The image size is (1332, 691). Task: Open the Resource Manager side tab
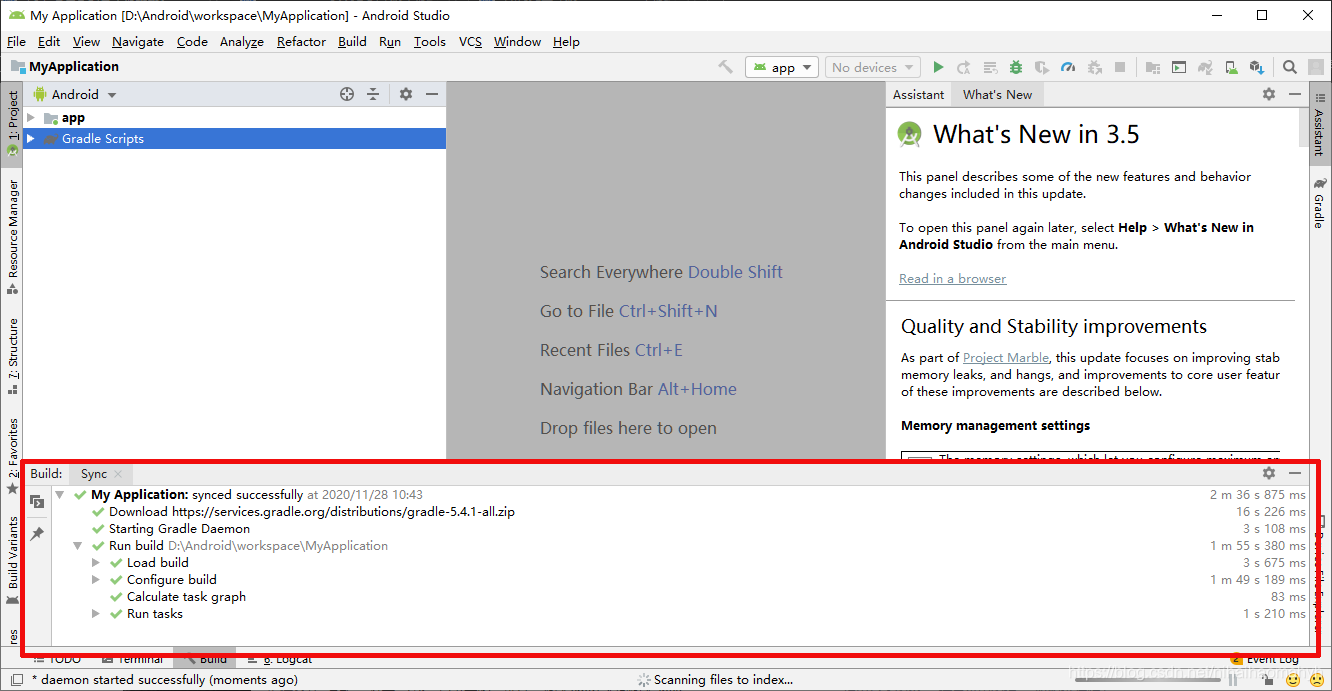point(12,236)
